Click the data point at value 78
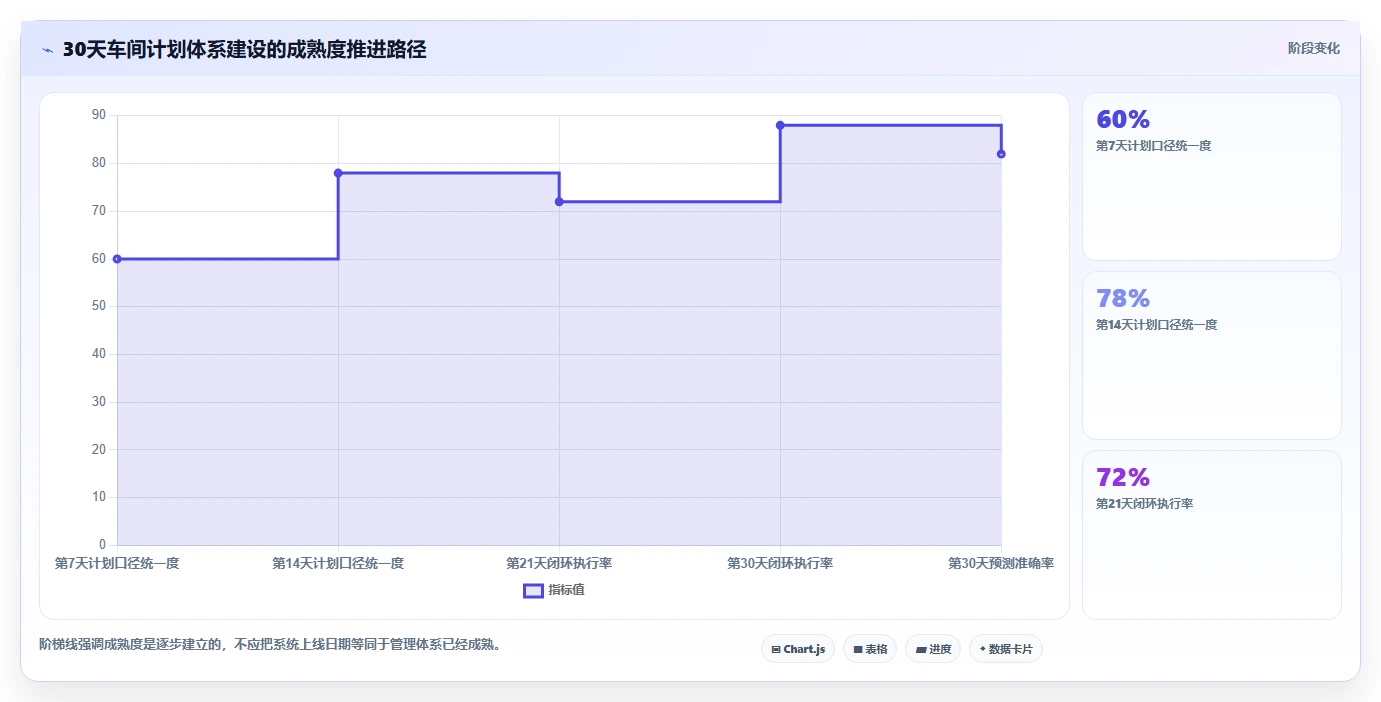 pyautogui.click(x=338, y=173)
